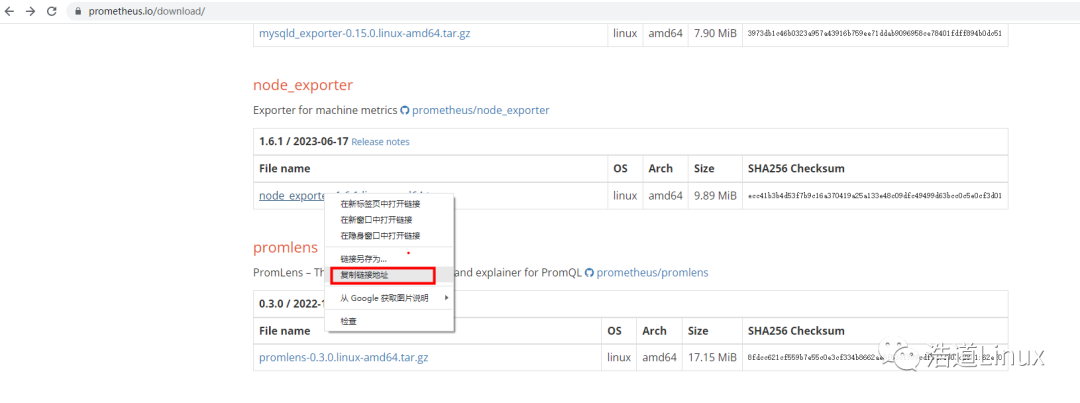Click Size header in node_exporter table
This screenshot has width=1080, height=403.
click(704, 169)
